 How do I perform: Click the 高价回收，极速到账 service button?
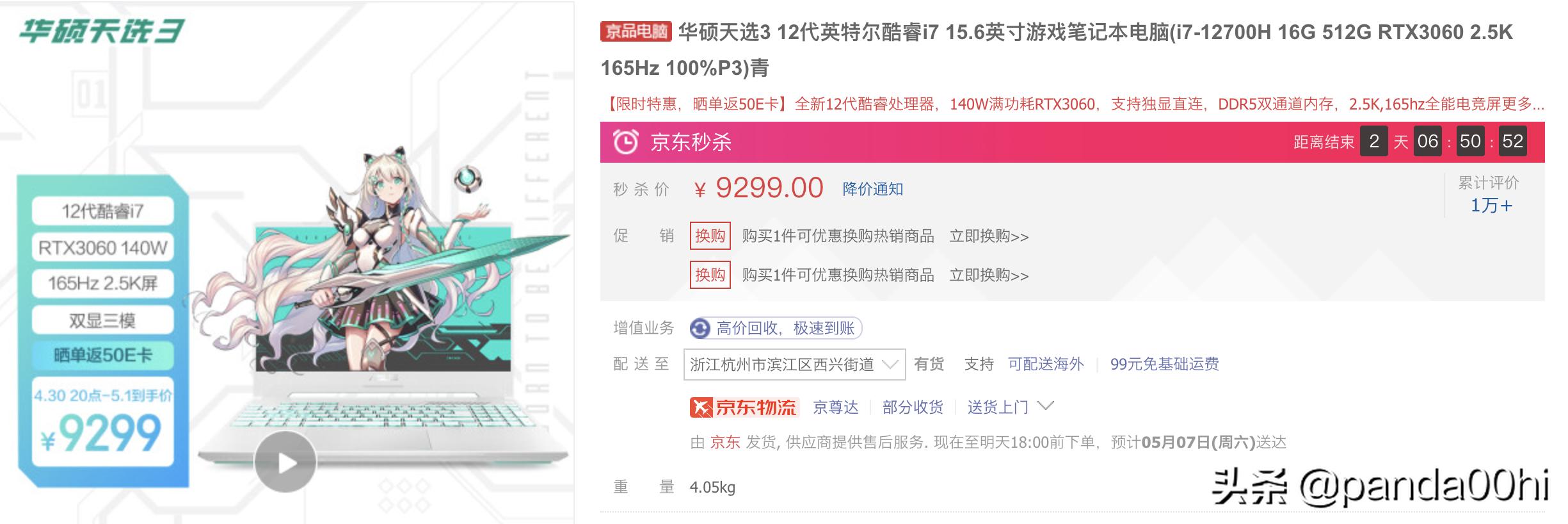[785, 329]
